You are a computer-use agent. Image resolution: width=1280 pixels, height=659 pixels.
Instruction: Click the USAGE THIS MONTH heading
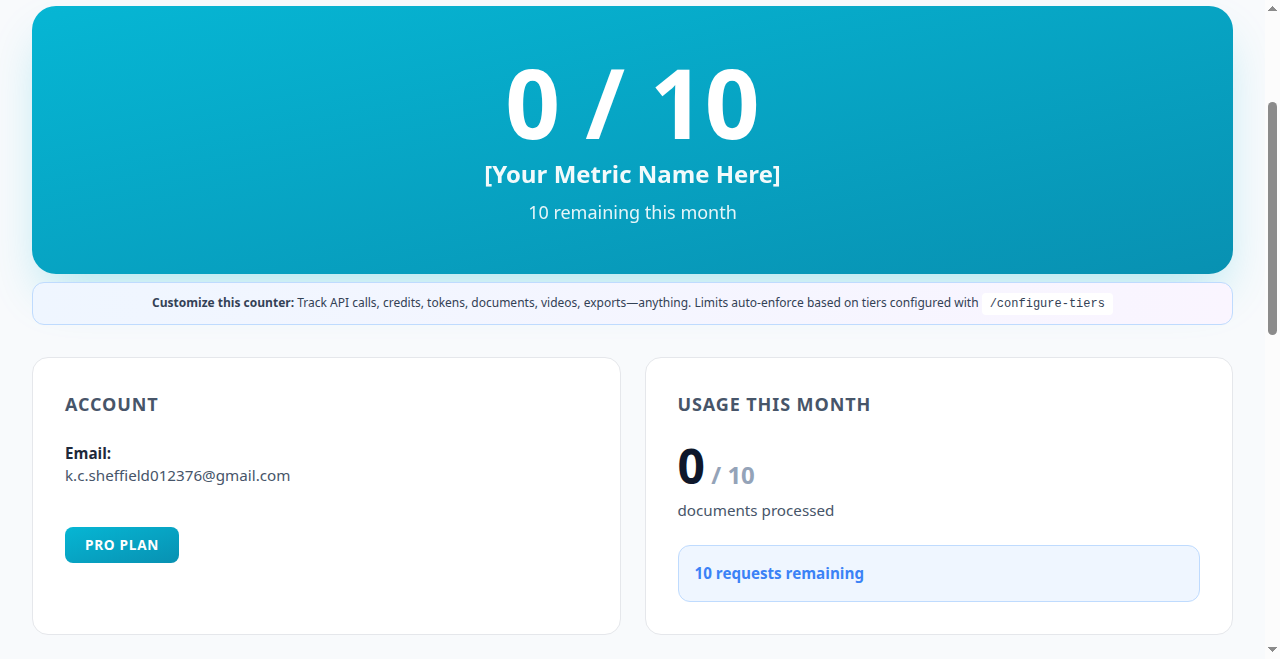point(774,405)
